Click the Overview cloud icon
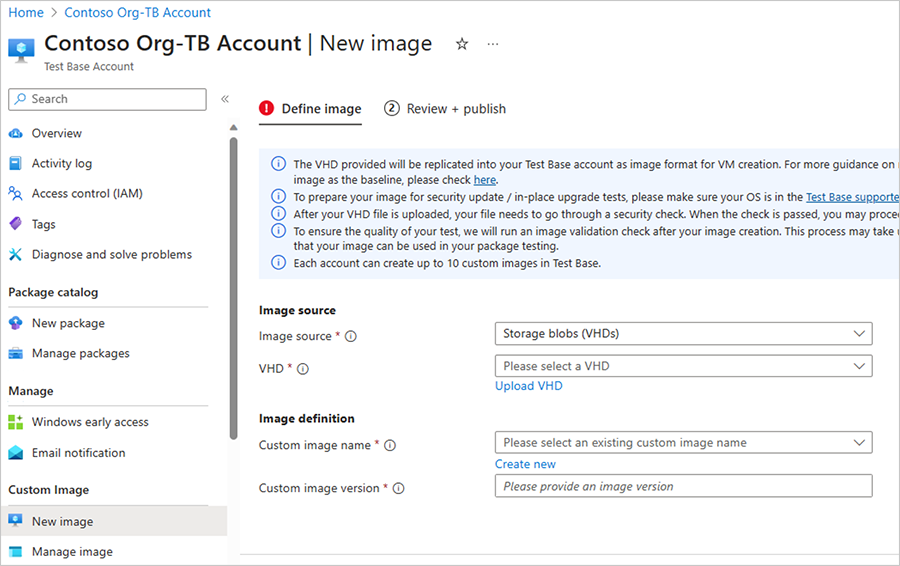 point(15,133)
